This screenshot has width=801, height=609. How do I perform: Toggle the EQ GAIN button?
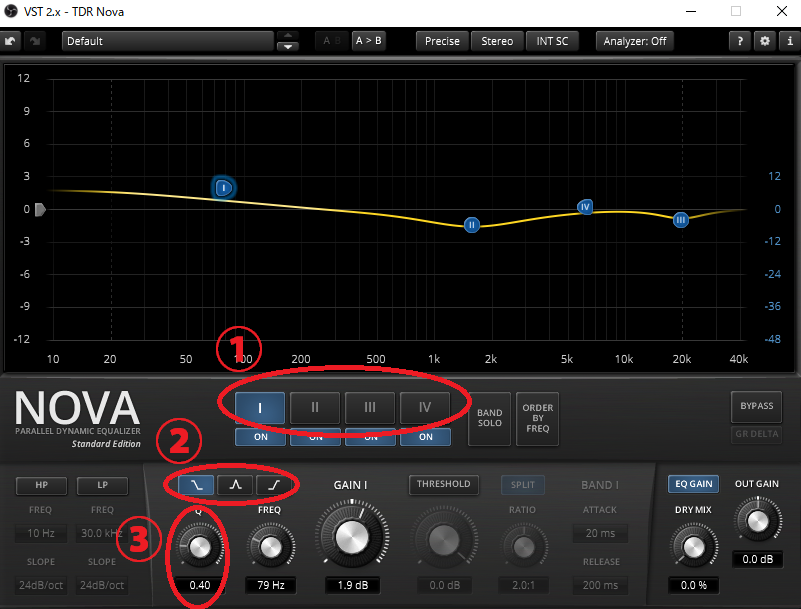coord(693,484)
